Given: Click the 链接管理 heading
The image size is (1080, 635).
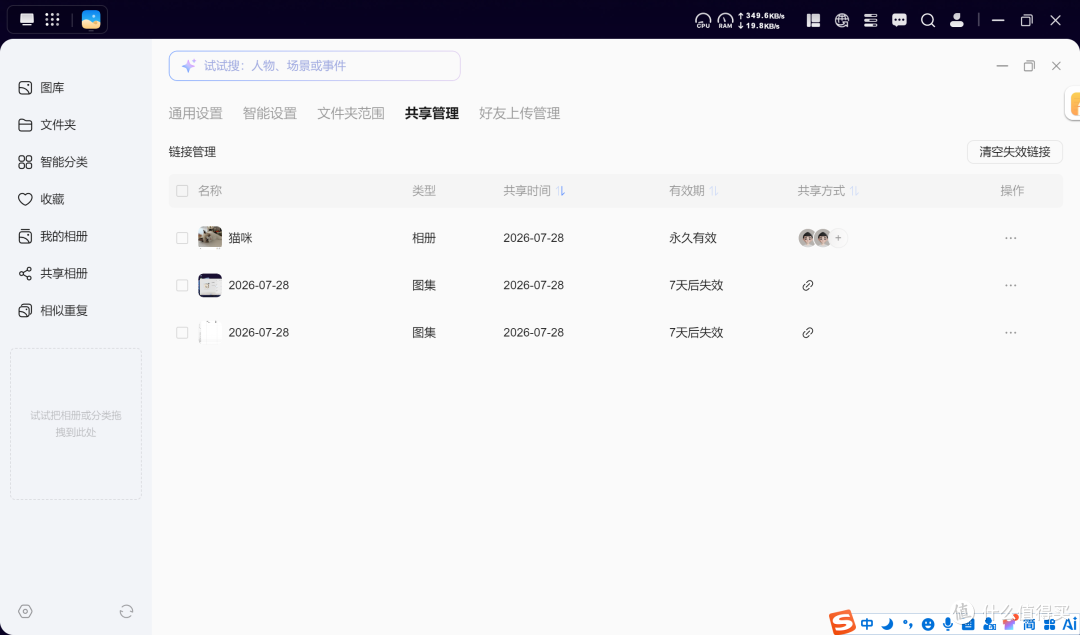Looking at the screenshot, I should tap(192, 152).
